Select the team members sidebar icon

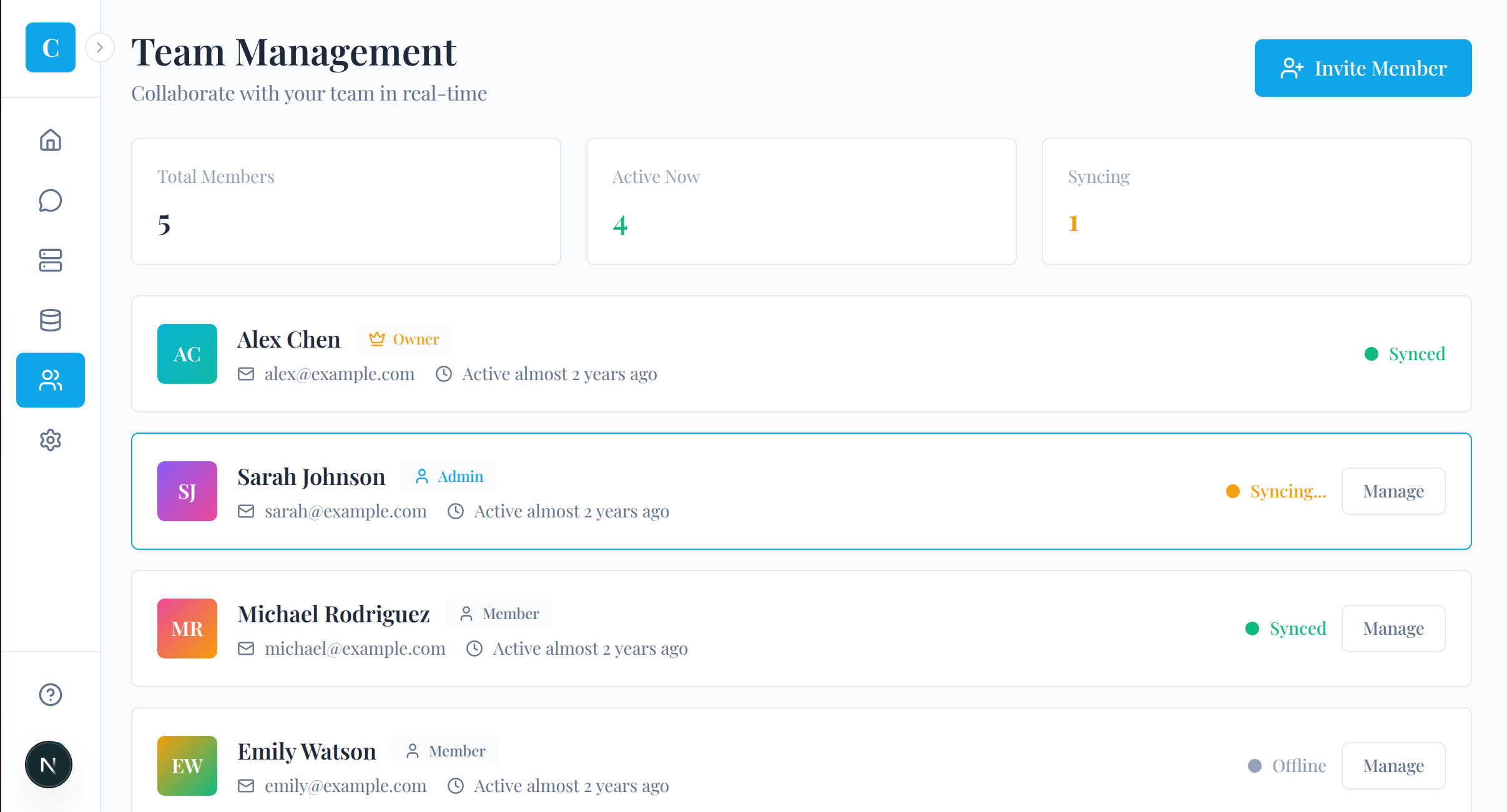pos(51,380)
